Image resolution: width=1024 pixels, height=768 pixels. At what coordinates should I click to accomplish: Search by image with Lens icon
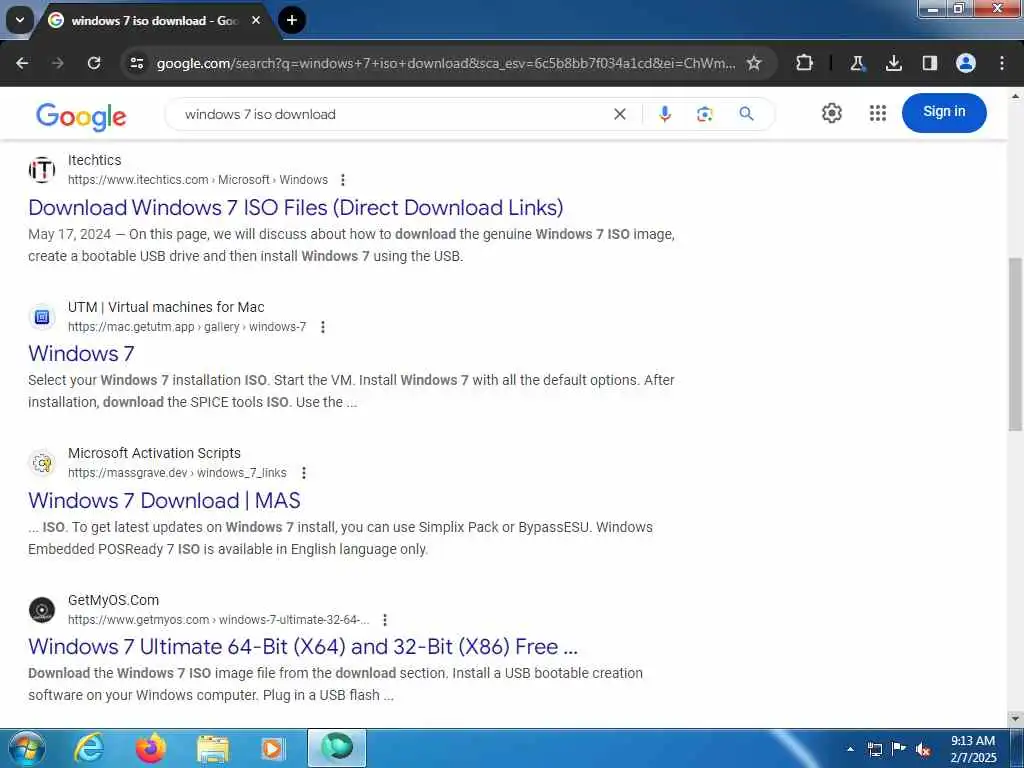(705, 114)
